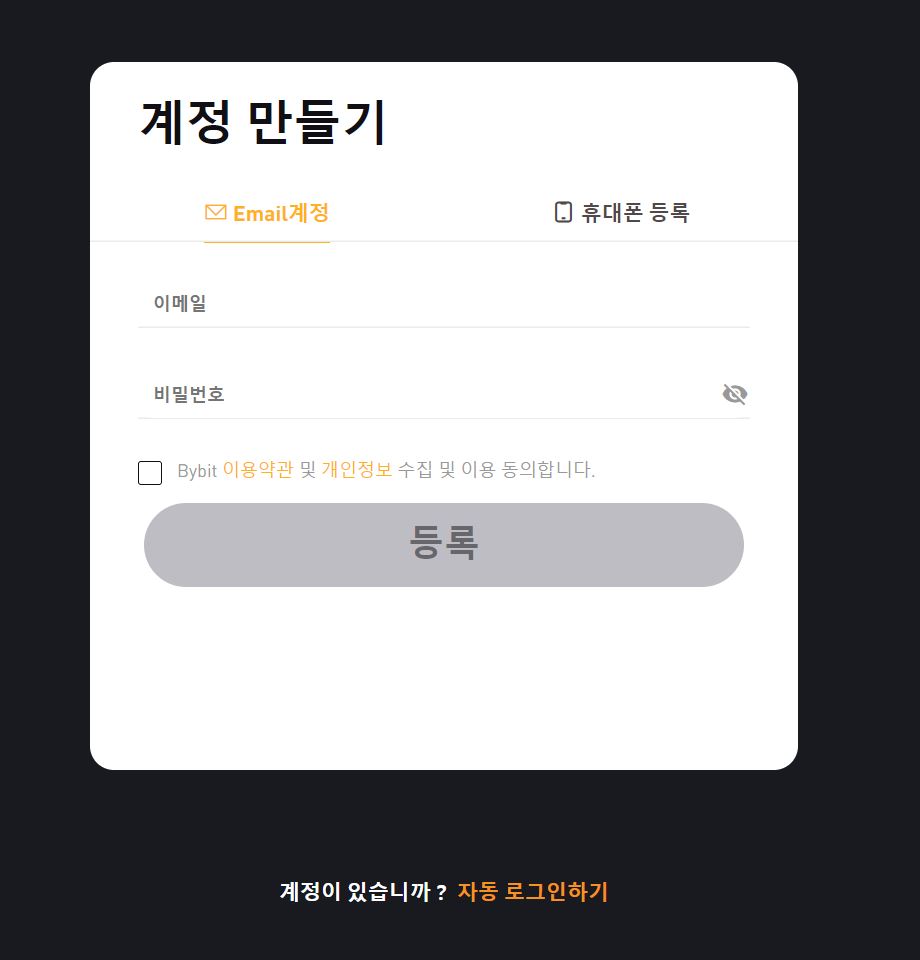Open the 이용약관 link
Screen dimensions: 920x960
point(258,470)
